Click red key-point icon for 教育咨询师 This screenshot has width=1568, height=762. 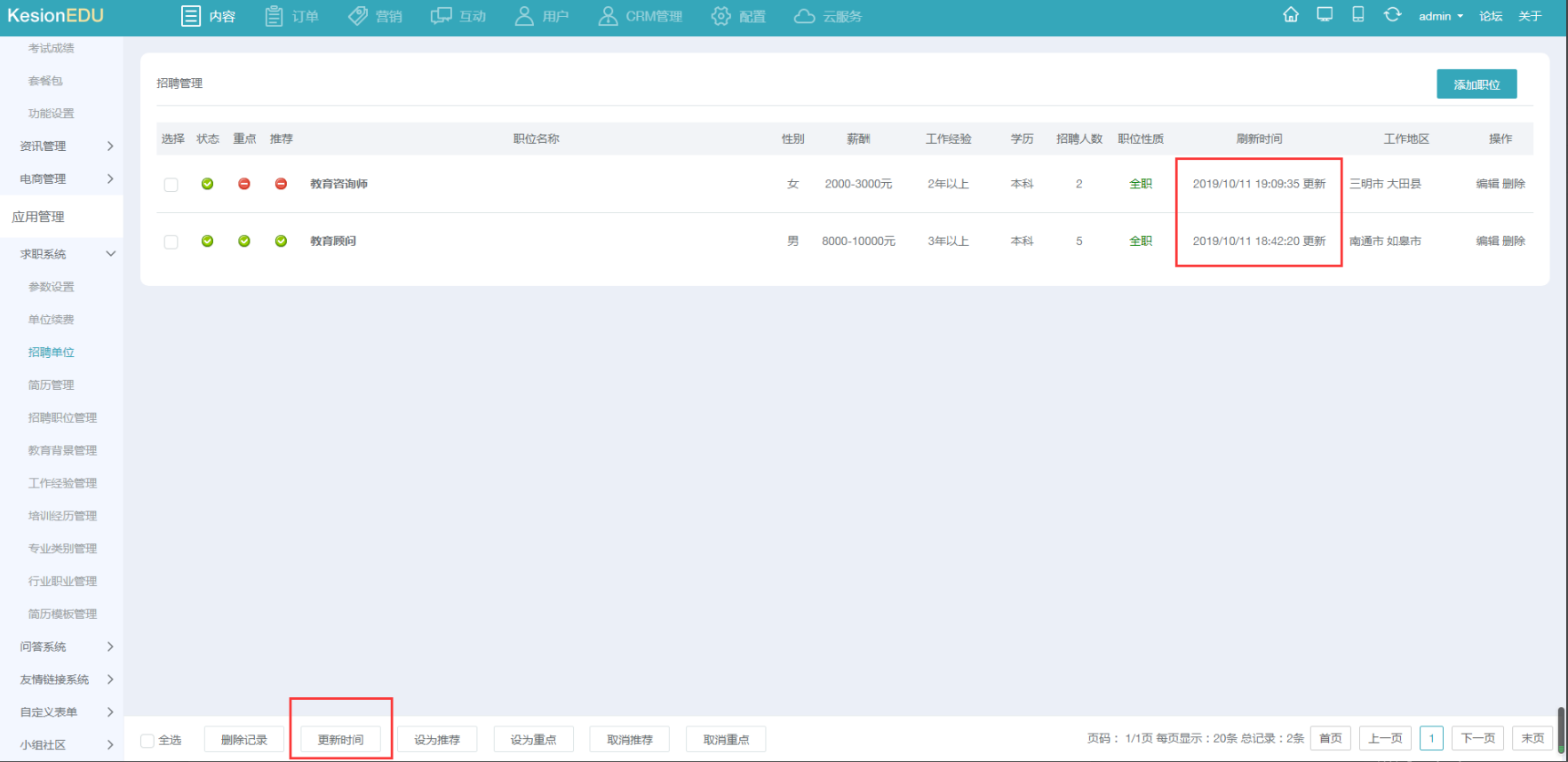pyautogui.click(x=244, y=184)
